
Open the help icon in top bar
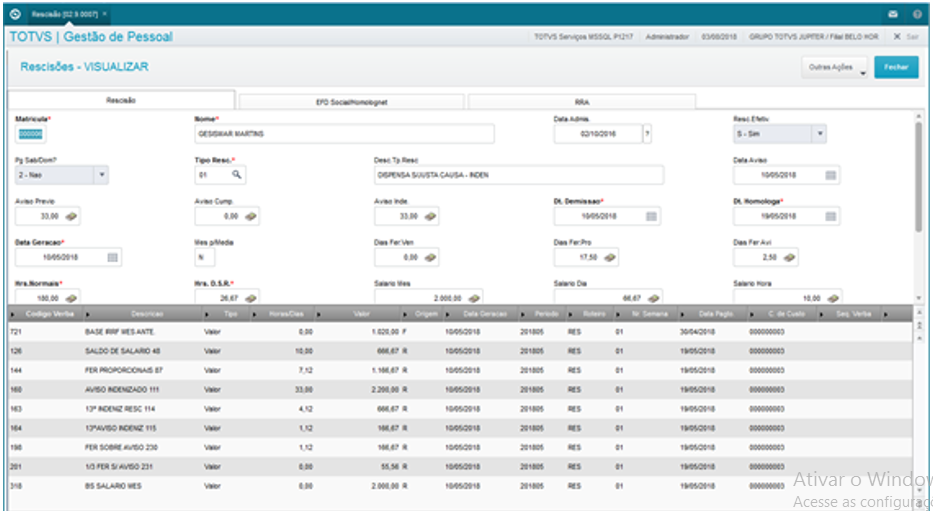click(918, 14)
